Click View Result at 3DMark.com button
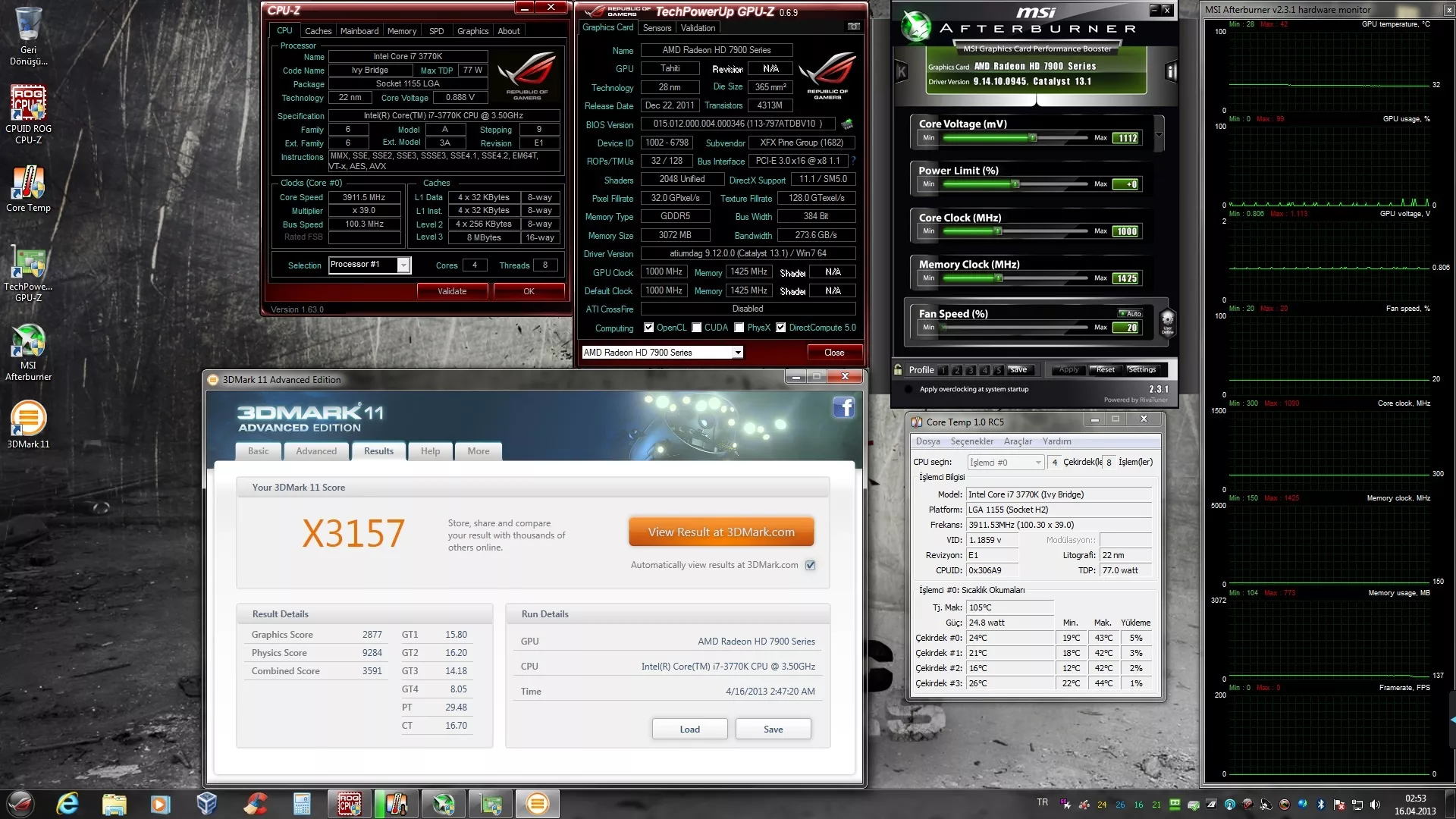 (721, 532)
